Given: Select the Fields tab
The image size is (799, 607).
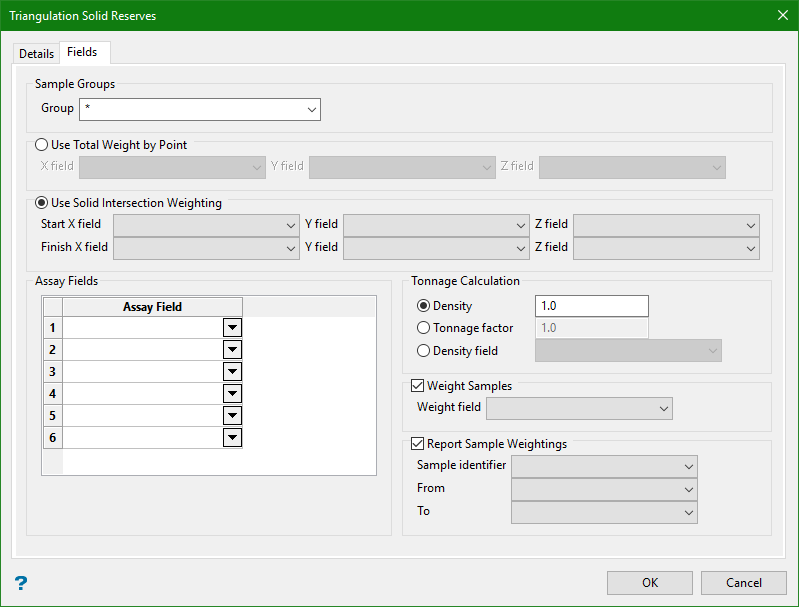Looking at the screenshot, I should (82, 52).
